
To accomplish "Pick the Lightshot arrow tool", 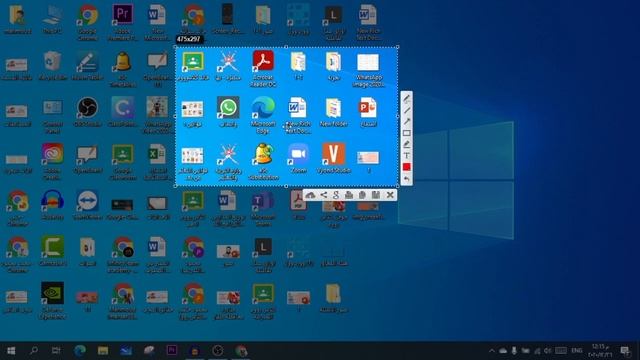I will [407, 121].
